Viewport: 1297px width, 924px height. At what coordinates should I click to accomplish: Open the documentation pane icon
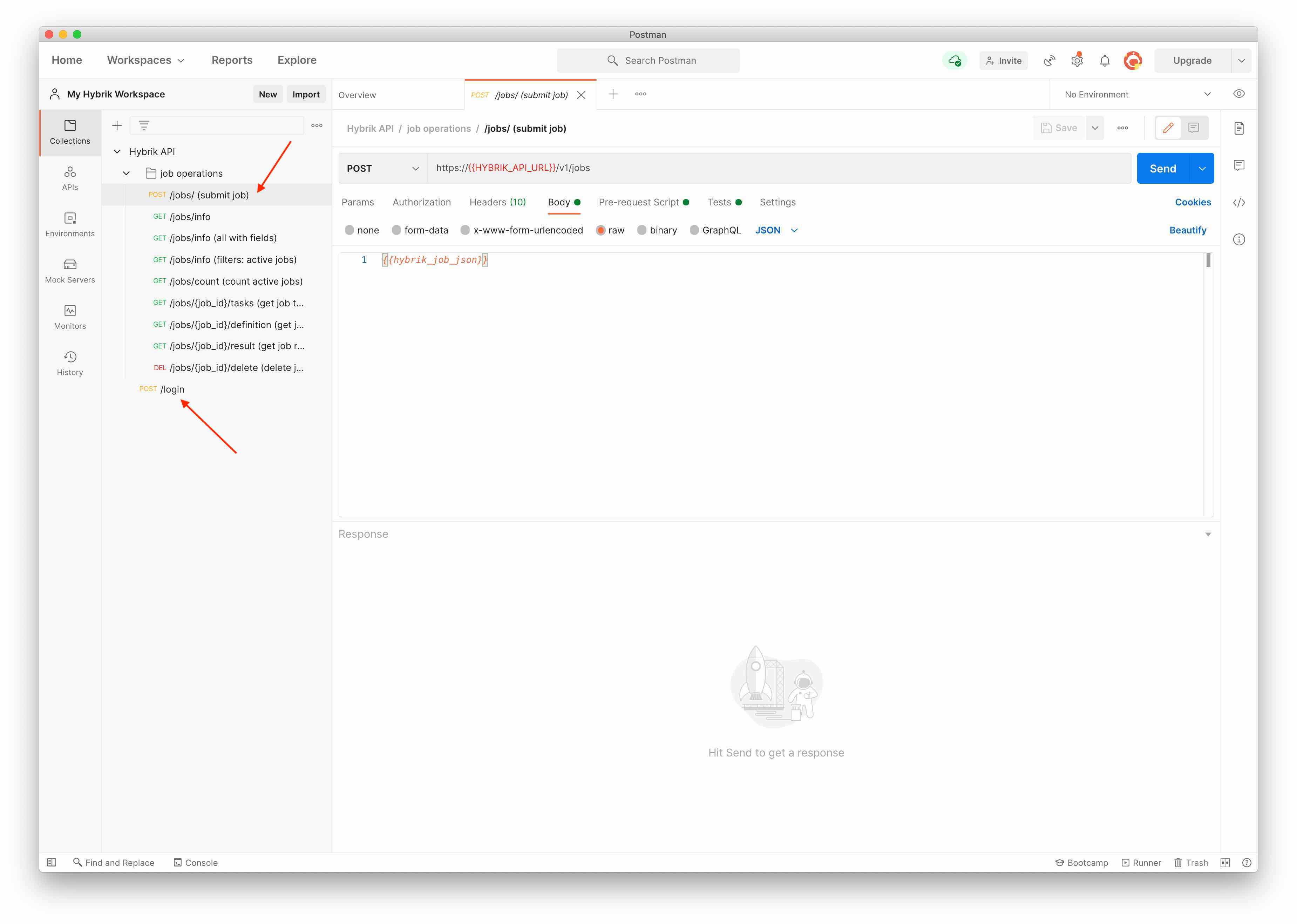coord(1239,128)
